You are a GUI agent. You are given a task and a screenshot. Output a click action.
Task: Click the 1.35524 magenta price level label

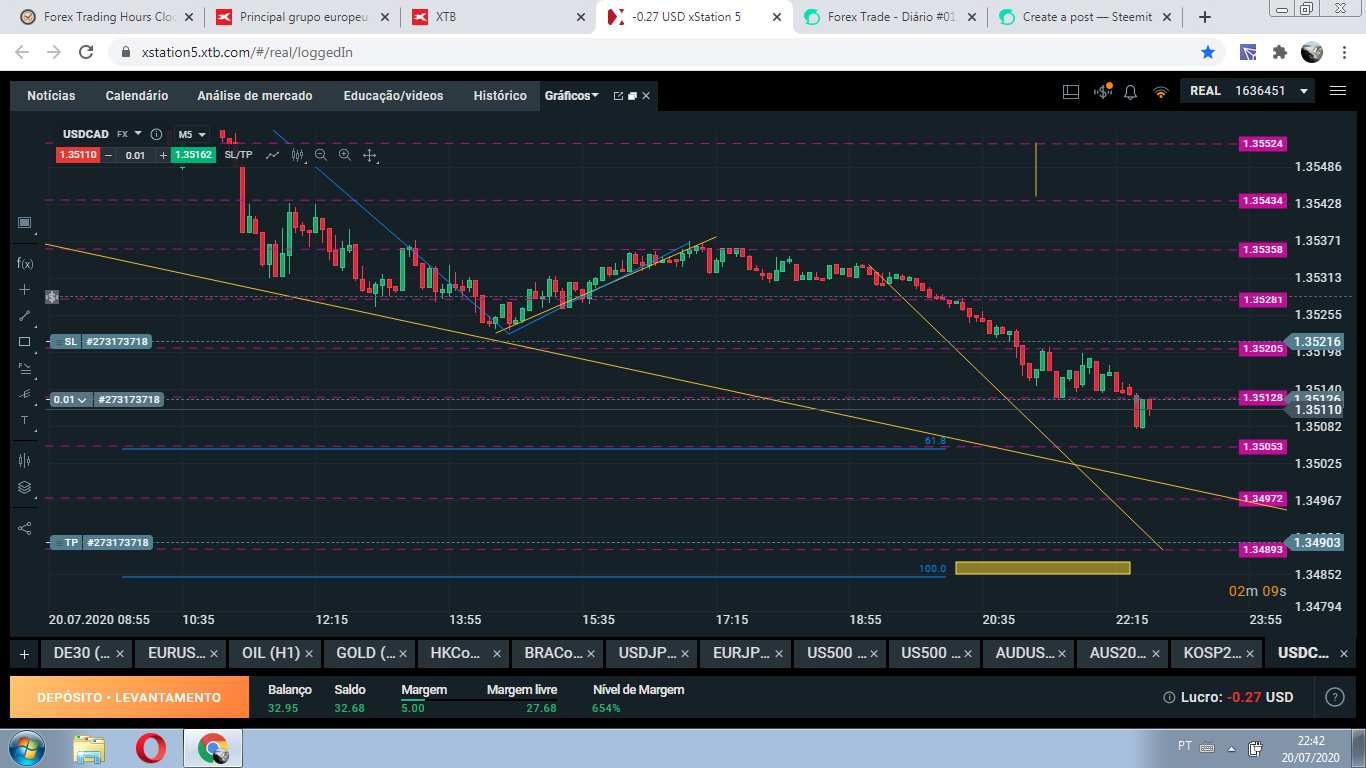[x=1262, y=144]
